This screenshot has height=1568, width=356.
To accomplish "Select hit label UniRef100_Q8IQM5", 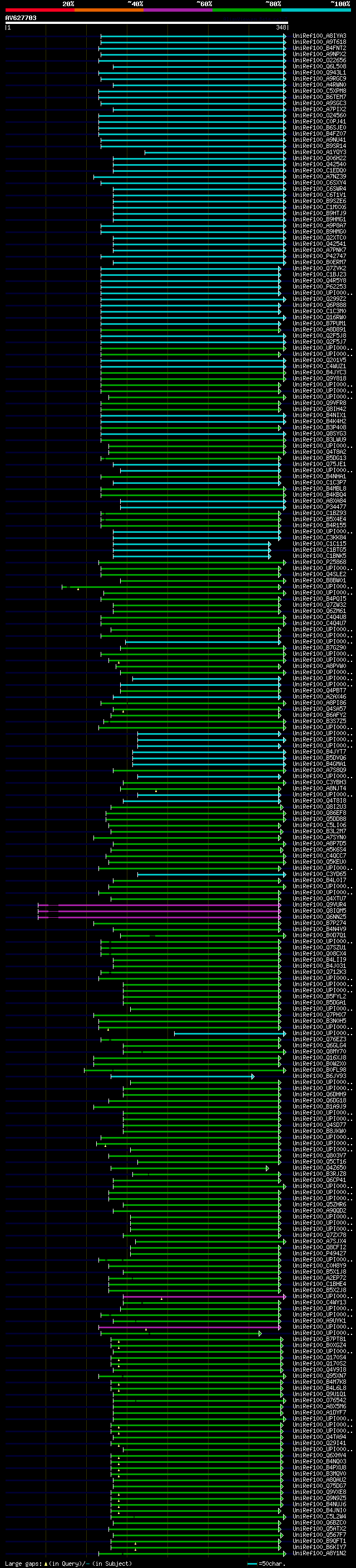I will [x=319, y=911].
